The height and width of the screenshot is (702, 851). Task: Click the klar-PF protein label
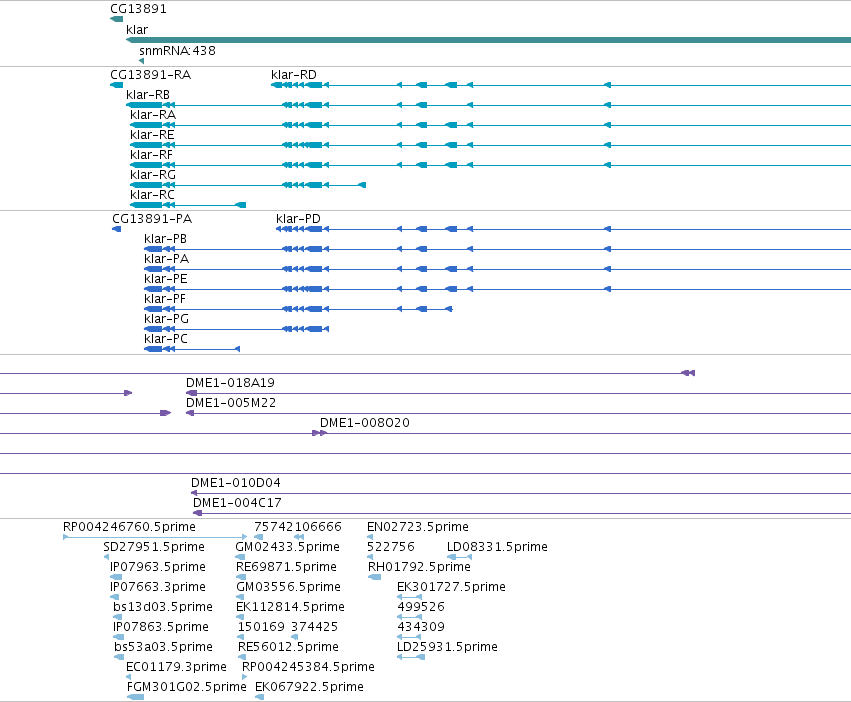coord(165,299)
